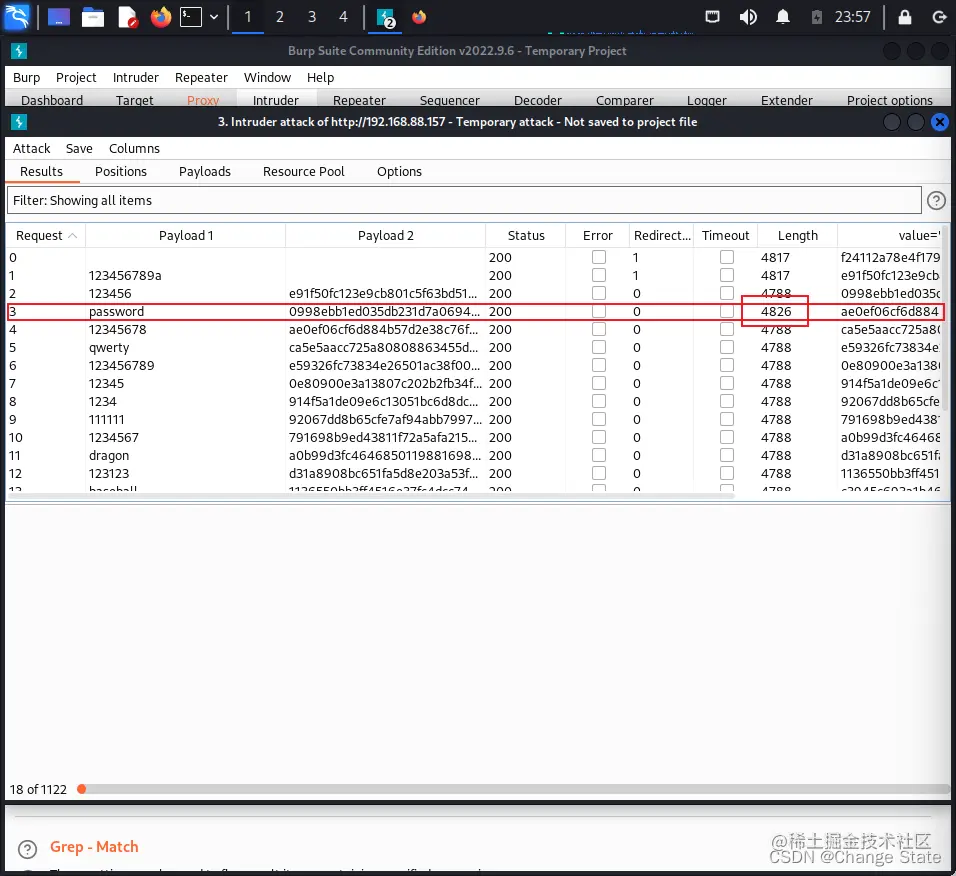Open the display settings tray icon
Viewport: 956px width, 876px height.
tap(712, 16)
